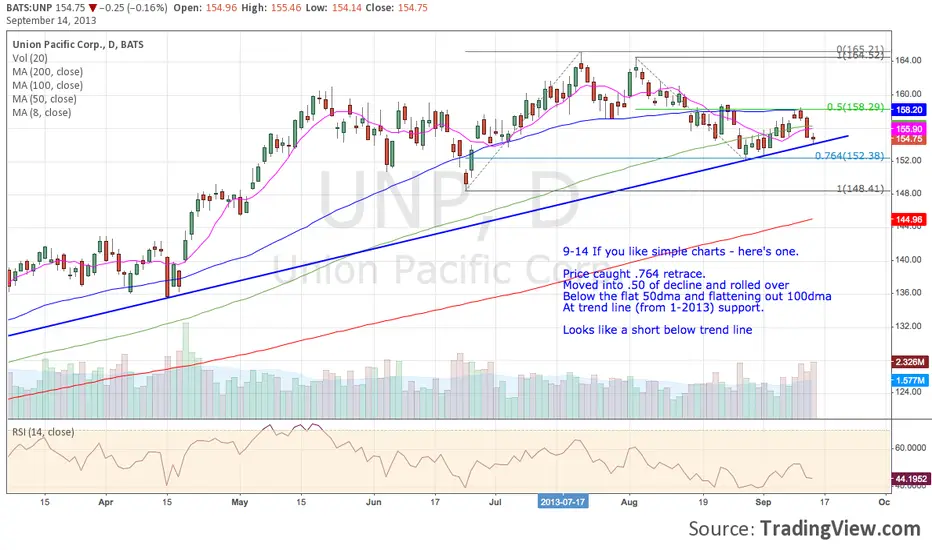Click the 158.20 blue price tag

(x=908, y=110)
